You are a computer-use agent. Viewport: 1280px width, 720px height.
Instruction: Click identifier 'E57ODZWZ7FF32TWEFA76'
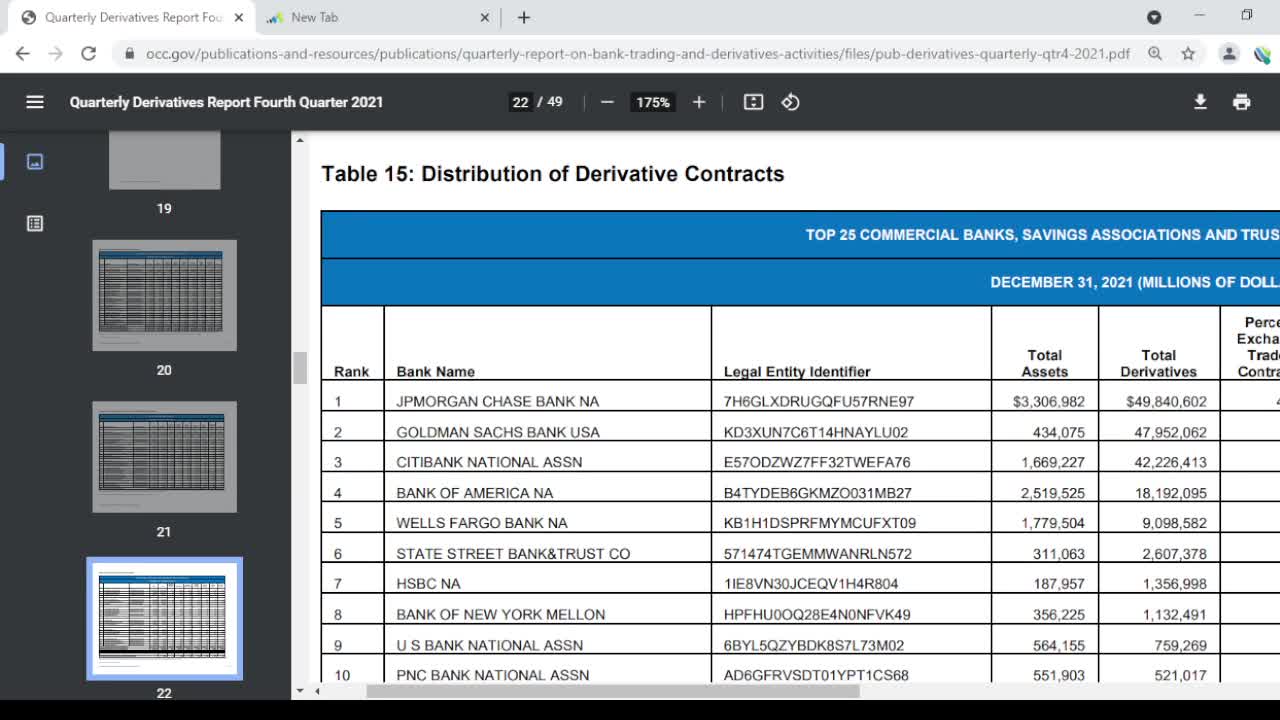pyautogui.click(x=817, y=462)
